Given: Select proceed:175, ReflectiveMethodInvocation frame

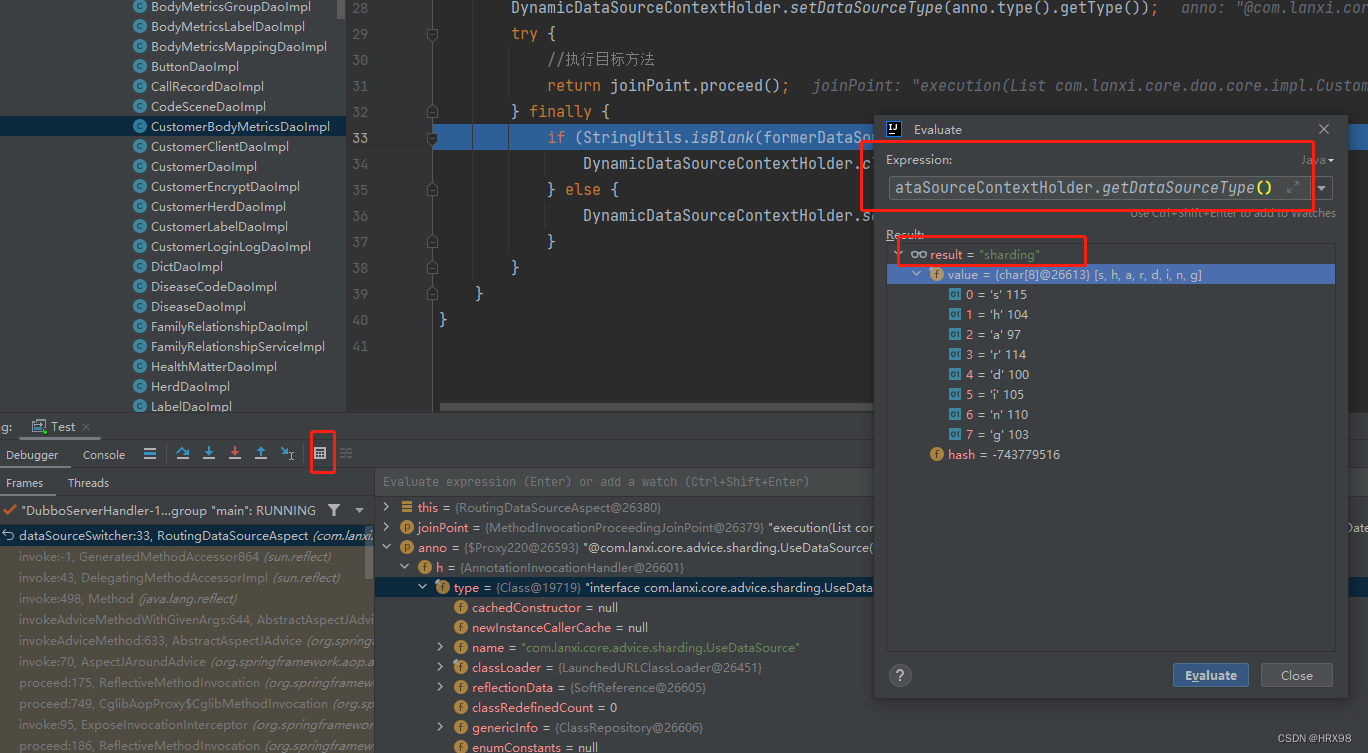Looking at the screenshot, I should pos(186,682).
